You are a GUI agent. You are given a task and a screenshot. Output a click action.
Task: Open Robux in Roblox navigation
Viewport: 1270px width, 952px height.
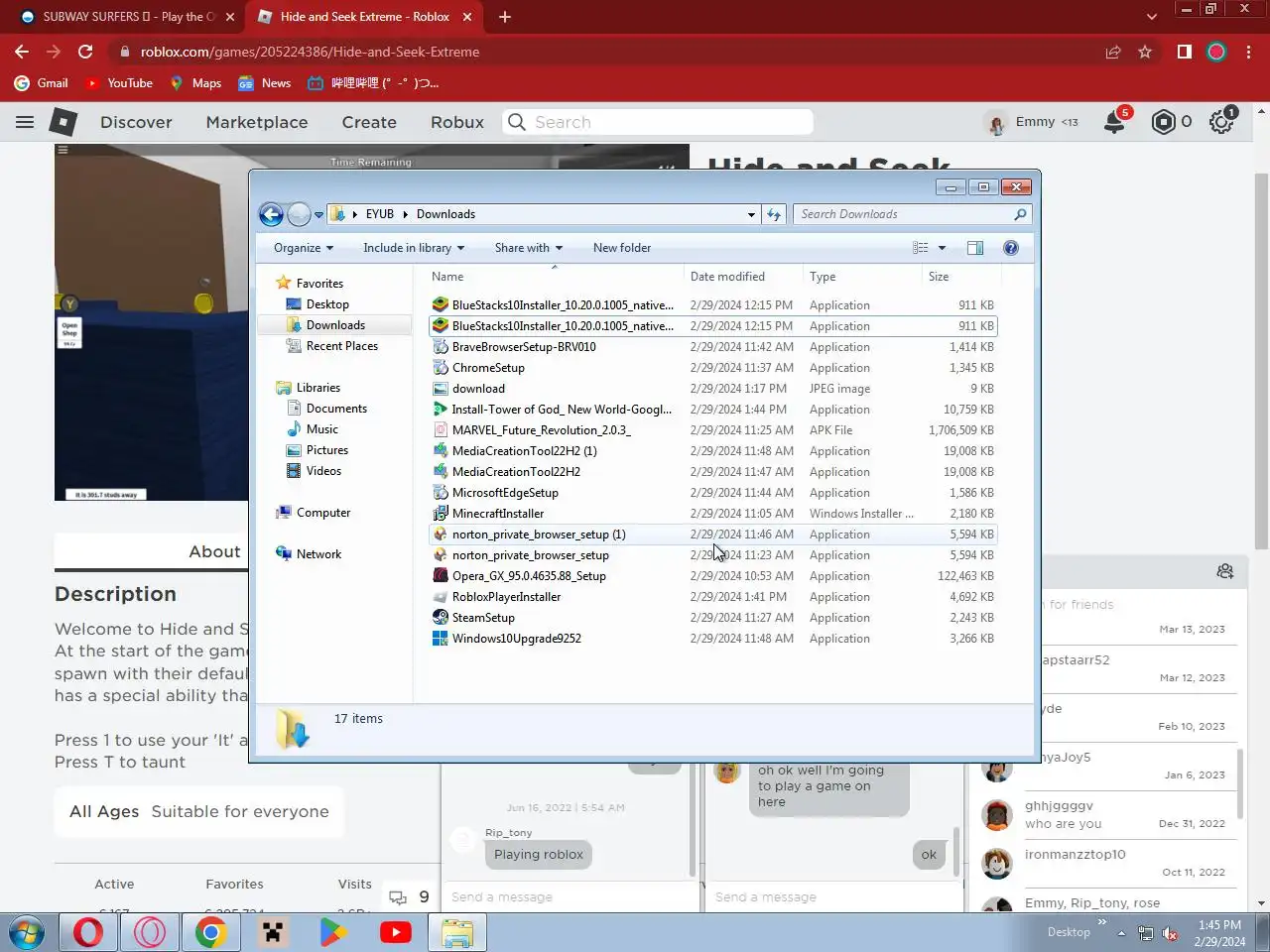457,122
